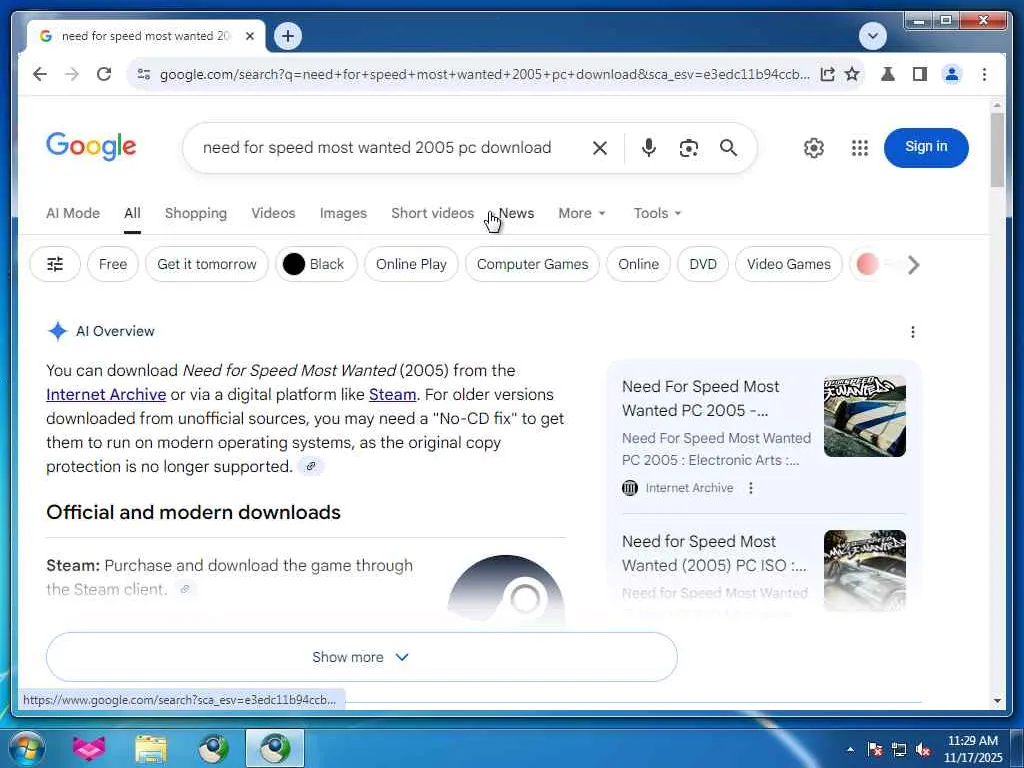Apply the Online filter chip

tap(639, 264)
